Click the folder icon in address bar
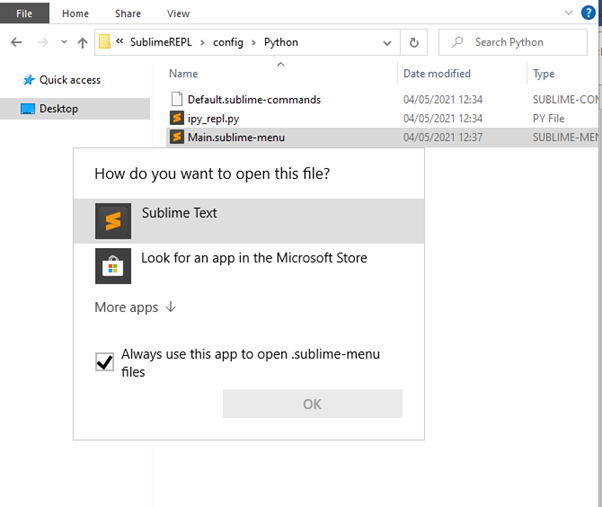The height and width of the screenshot is (507, 602). (104, 42)
